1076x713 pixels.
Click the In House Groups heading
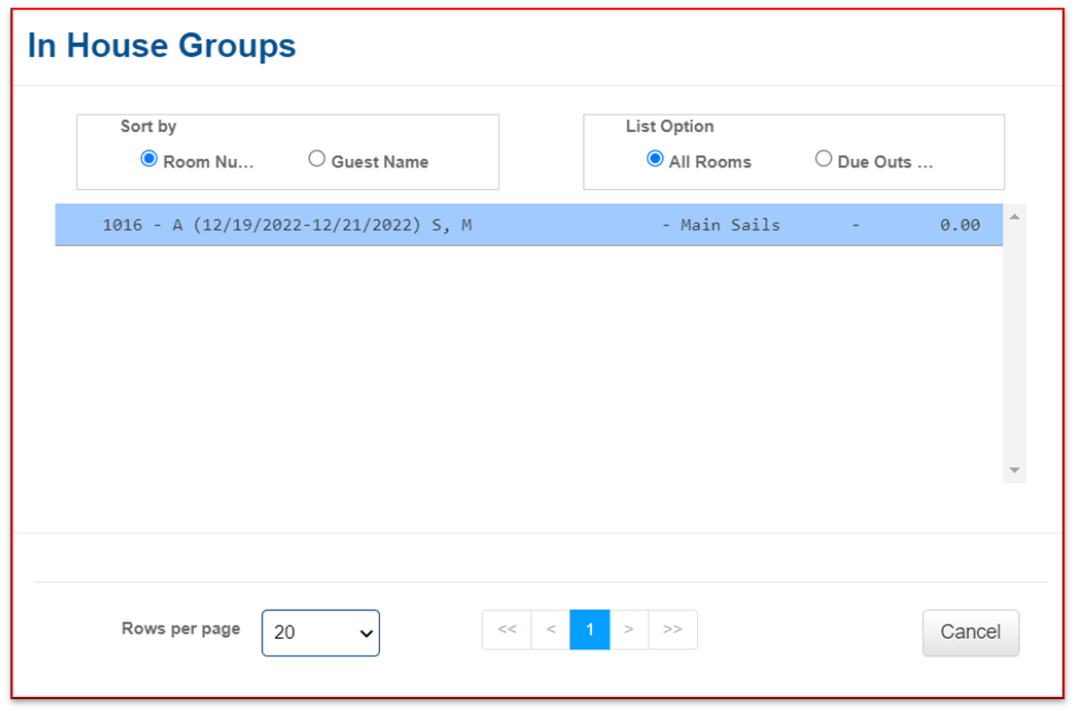point(162,46)
